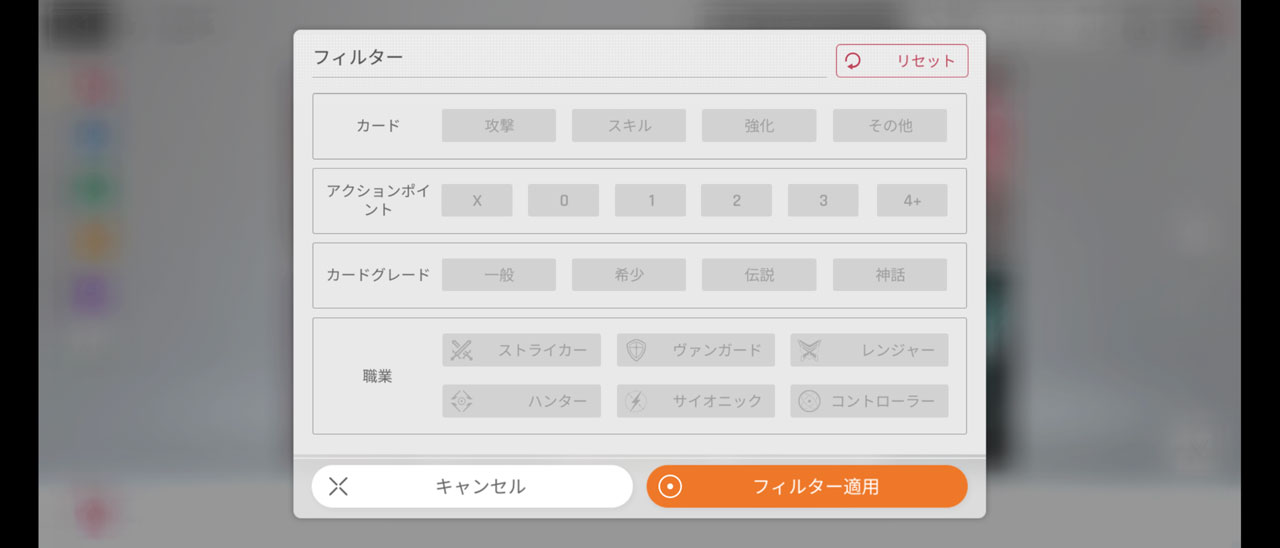The image size is (1280, 548).
Task: Toggle the 4+ action point filter
Action: [912, 201]
